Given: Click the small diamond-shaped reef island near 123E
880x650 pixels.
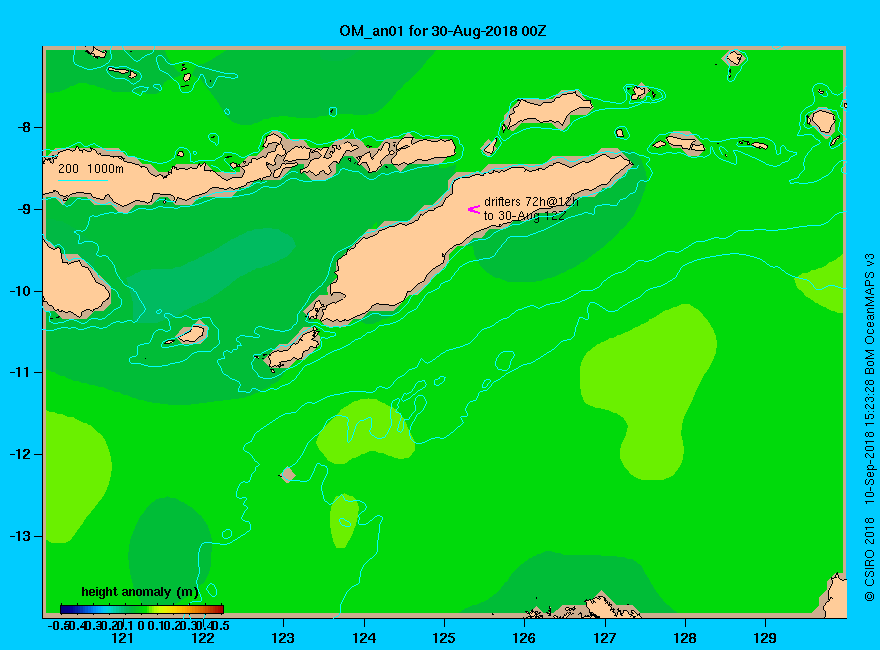Looking at the screenshot, I should 287,474.
